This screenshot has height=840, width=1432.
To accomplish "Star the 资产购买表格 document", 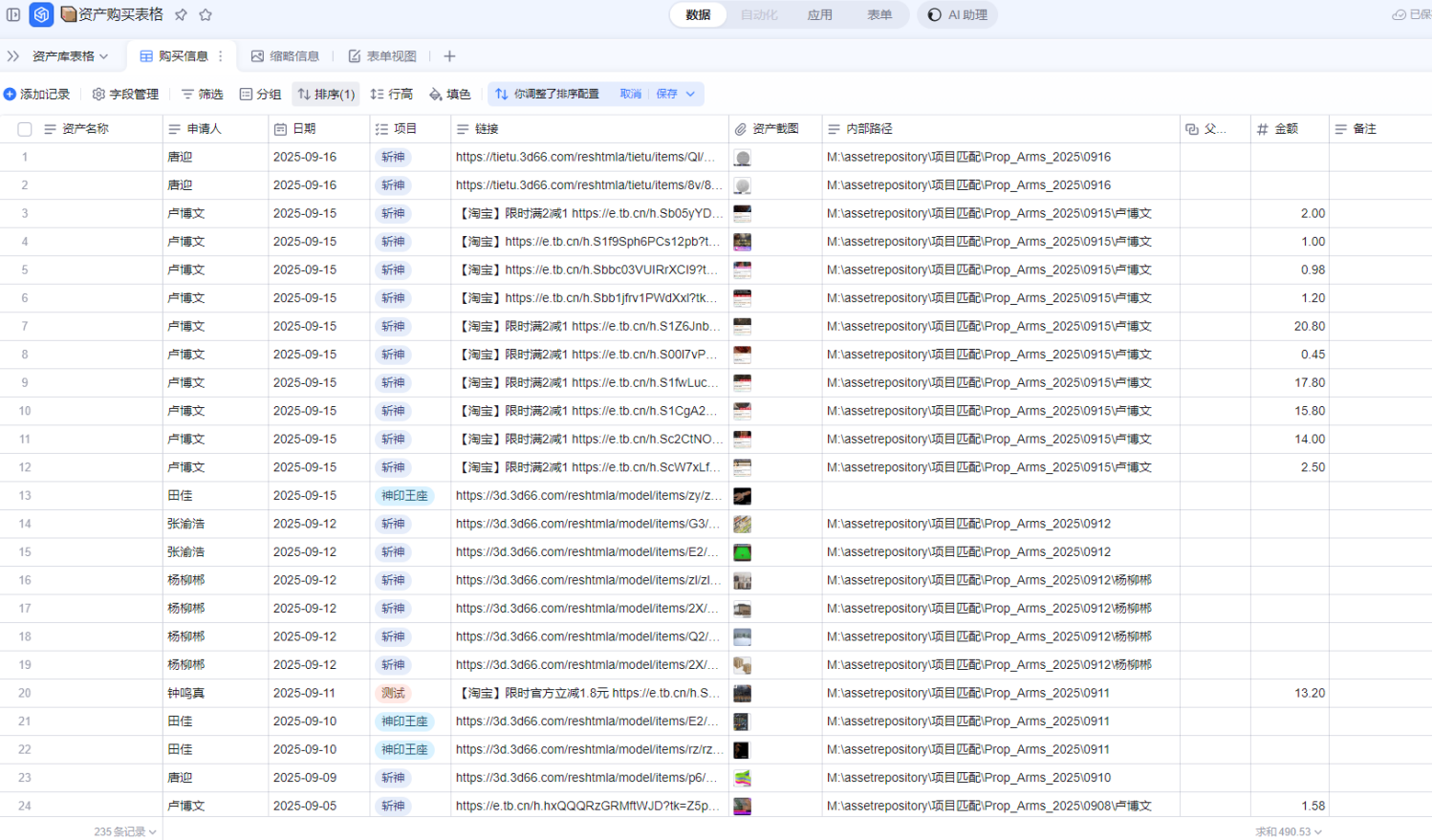I will (x=206, y=15).
